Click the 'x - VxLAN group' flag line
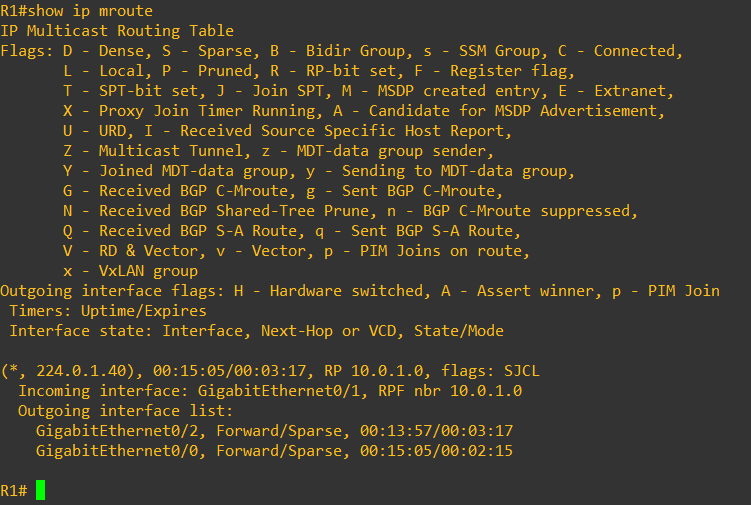This screenshot has height=505, width=751. [x=130, y=271]
